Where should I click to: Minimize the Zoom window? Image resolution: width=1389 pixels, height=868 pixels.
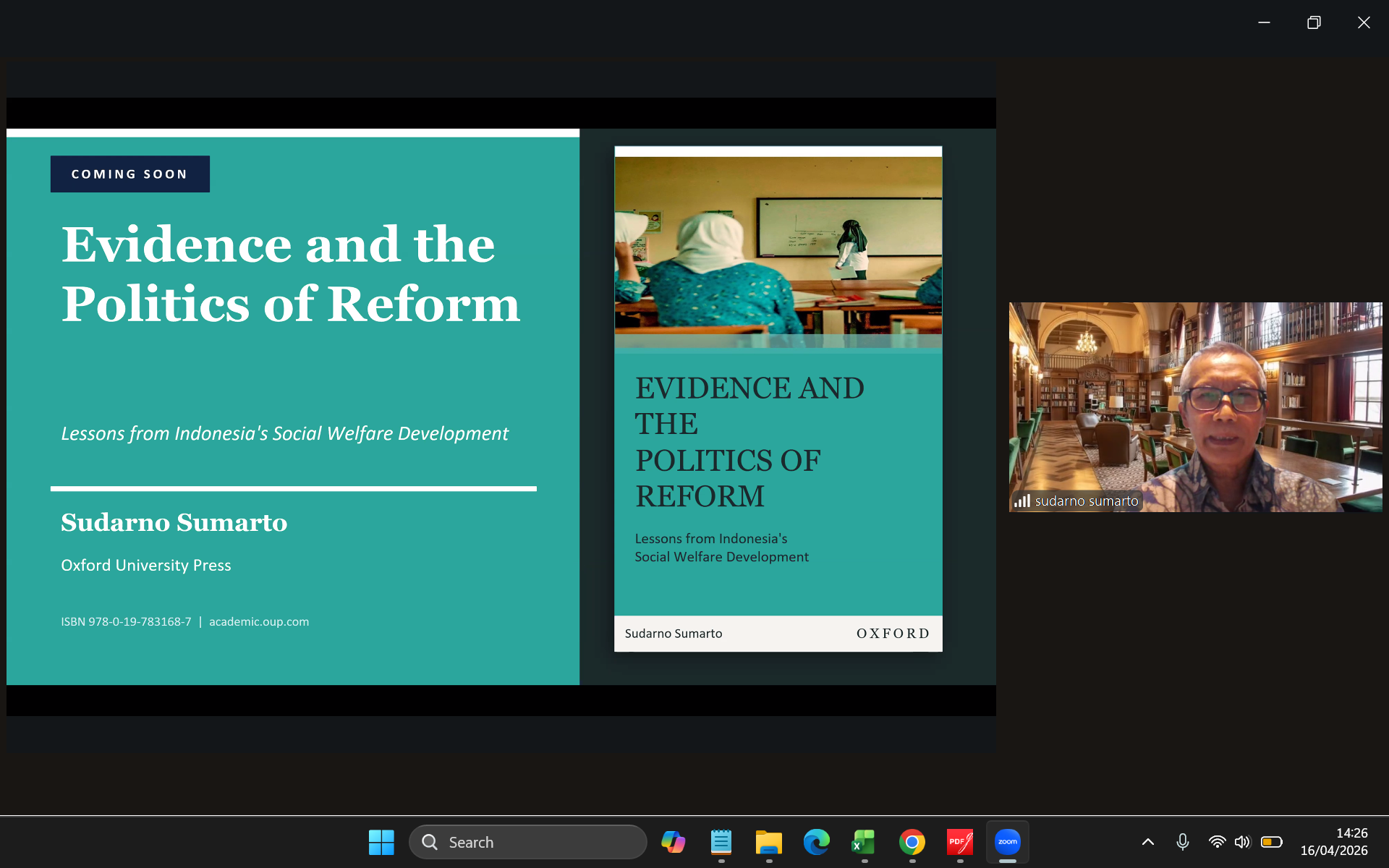point(1264,22)
